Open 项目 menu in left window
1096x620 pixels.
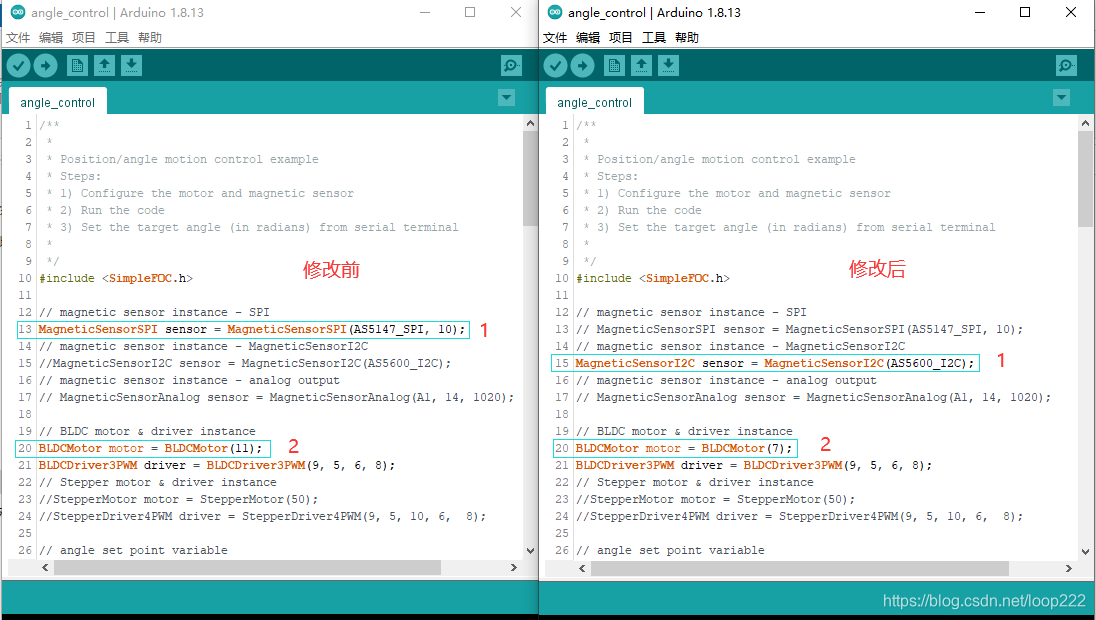(x=84, y=38)
